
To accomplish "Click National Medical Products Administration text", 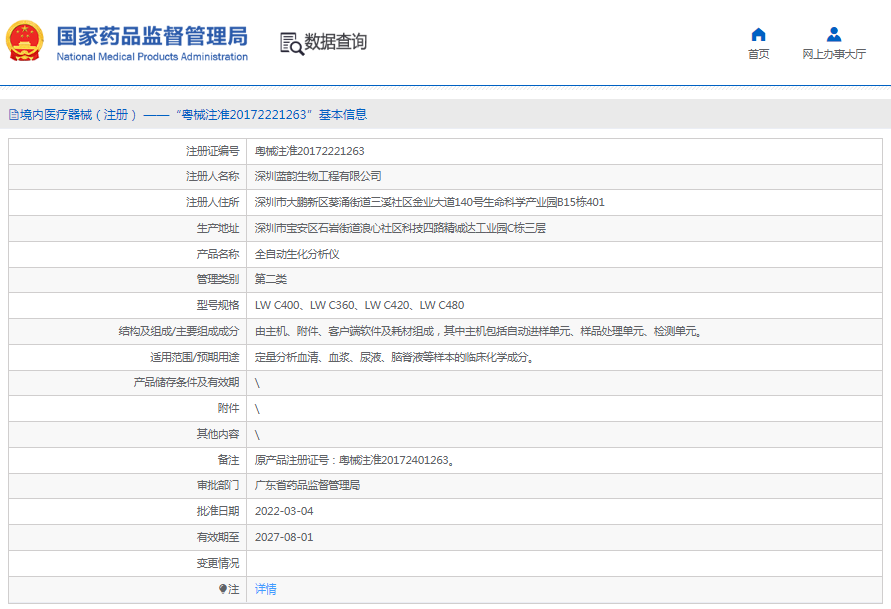I will click(x=152, y=57).
